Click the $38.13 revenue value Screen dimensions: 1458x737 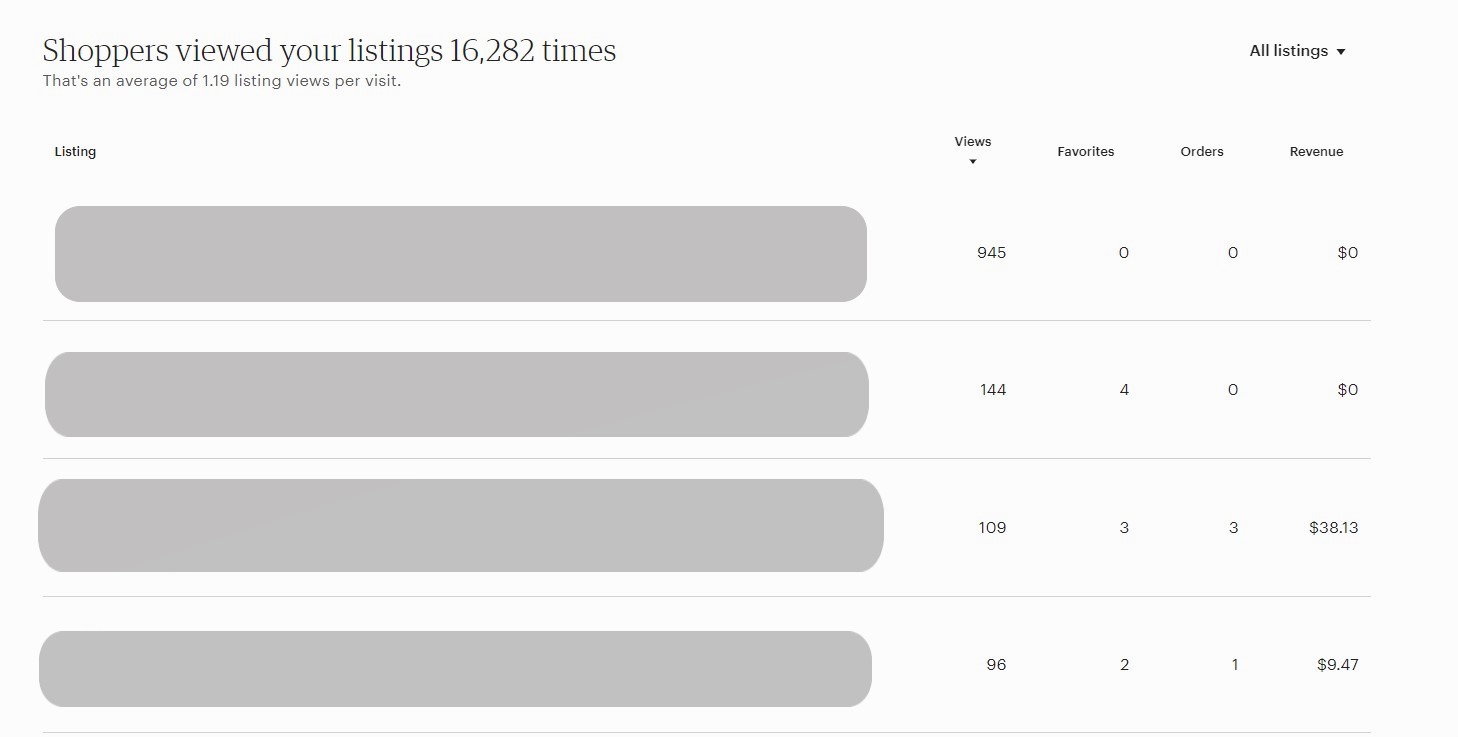click(1332, 527)
